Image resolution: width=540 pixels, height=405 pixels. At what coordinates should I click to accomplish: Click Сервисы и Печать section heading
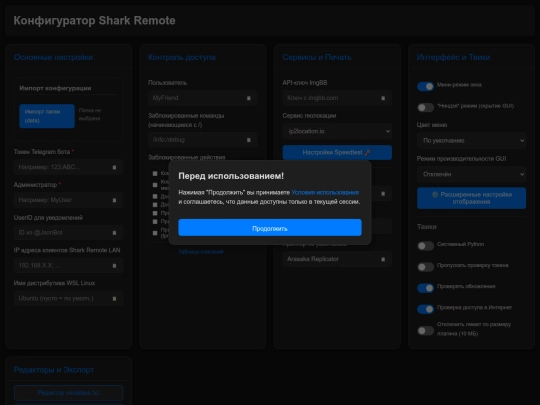(317, 57)
